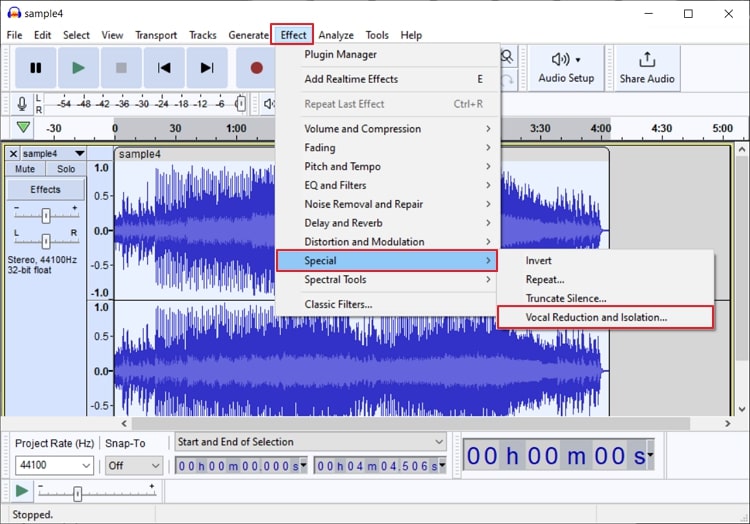Skip to start of the track
The height and width of the screenshot is (524, 750).
pyautogui.click(x=164, y=68)
